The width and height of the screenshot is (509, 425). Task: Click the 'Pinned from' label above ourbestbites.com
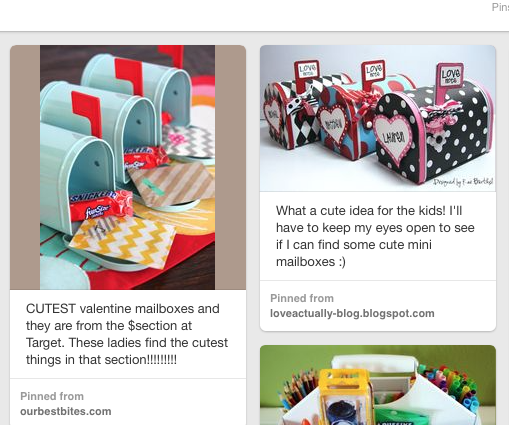[x=52, y=396]
